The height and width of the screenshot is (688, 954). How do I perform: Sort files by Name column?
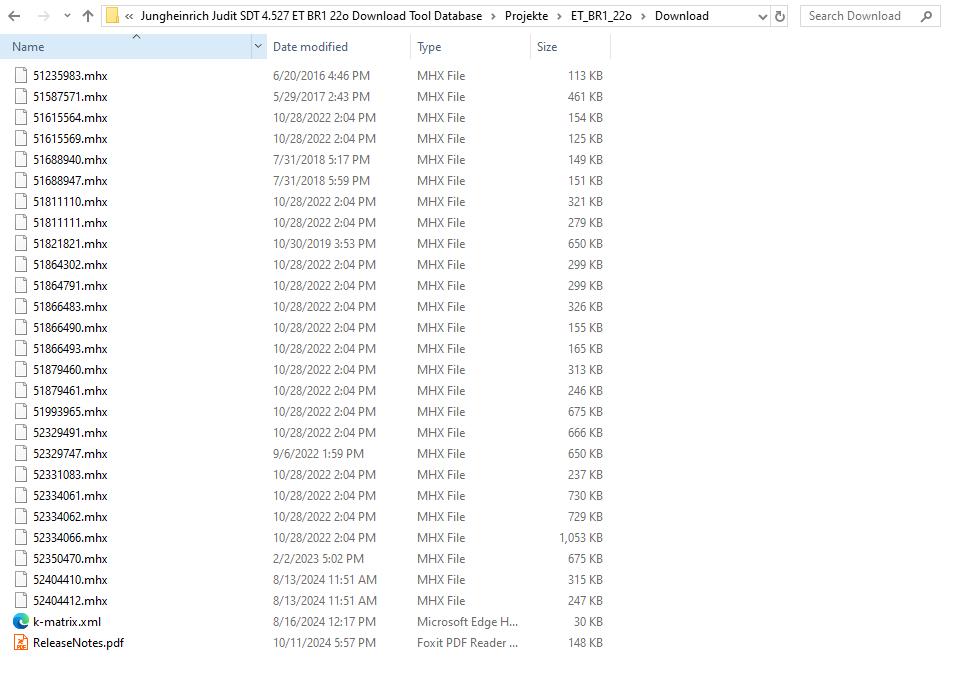coord(28,47)
